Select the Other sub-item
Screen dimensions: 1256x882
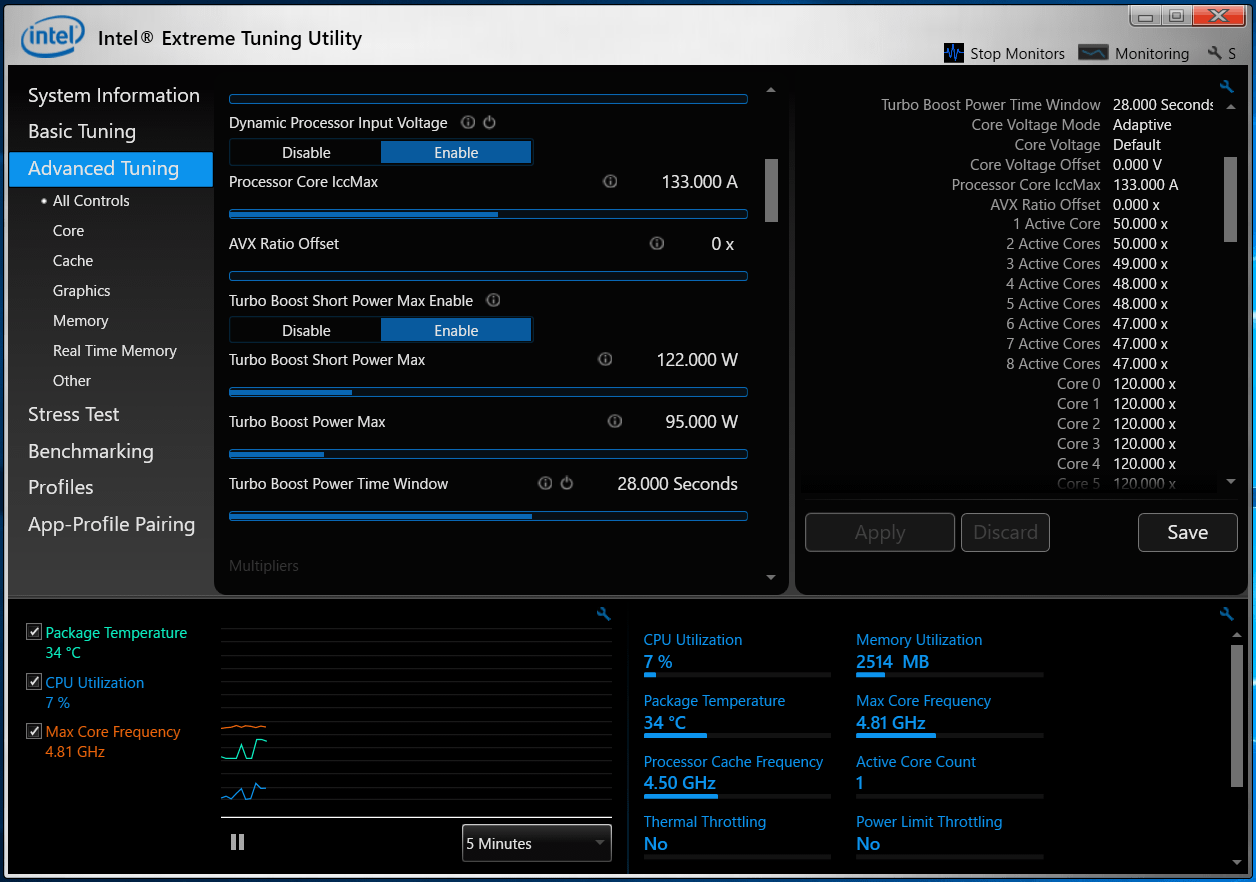(72, 380)
